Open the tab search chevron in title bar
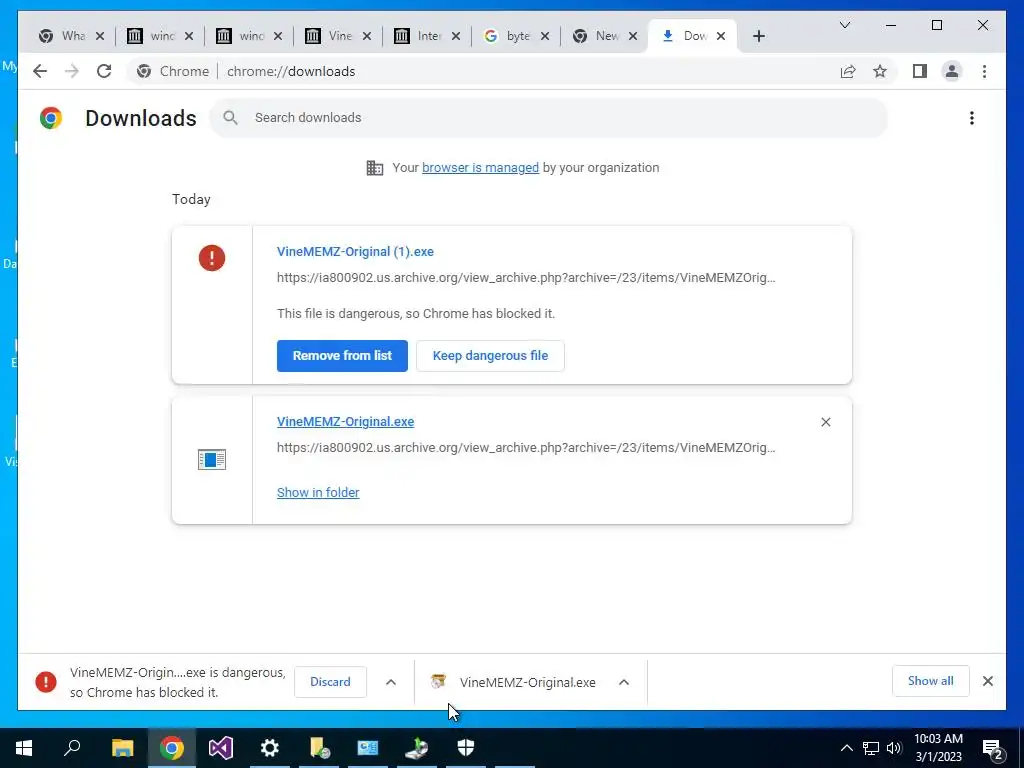 844,25
